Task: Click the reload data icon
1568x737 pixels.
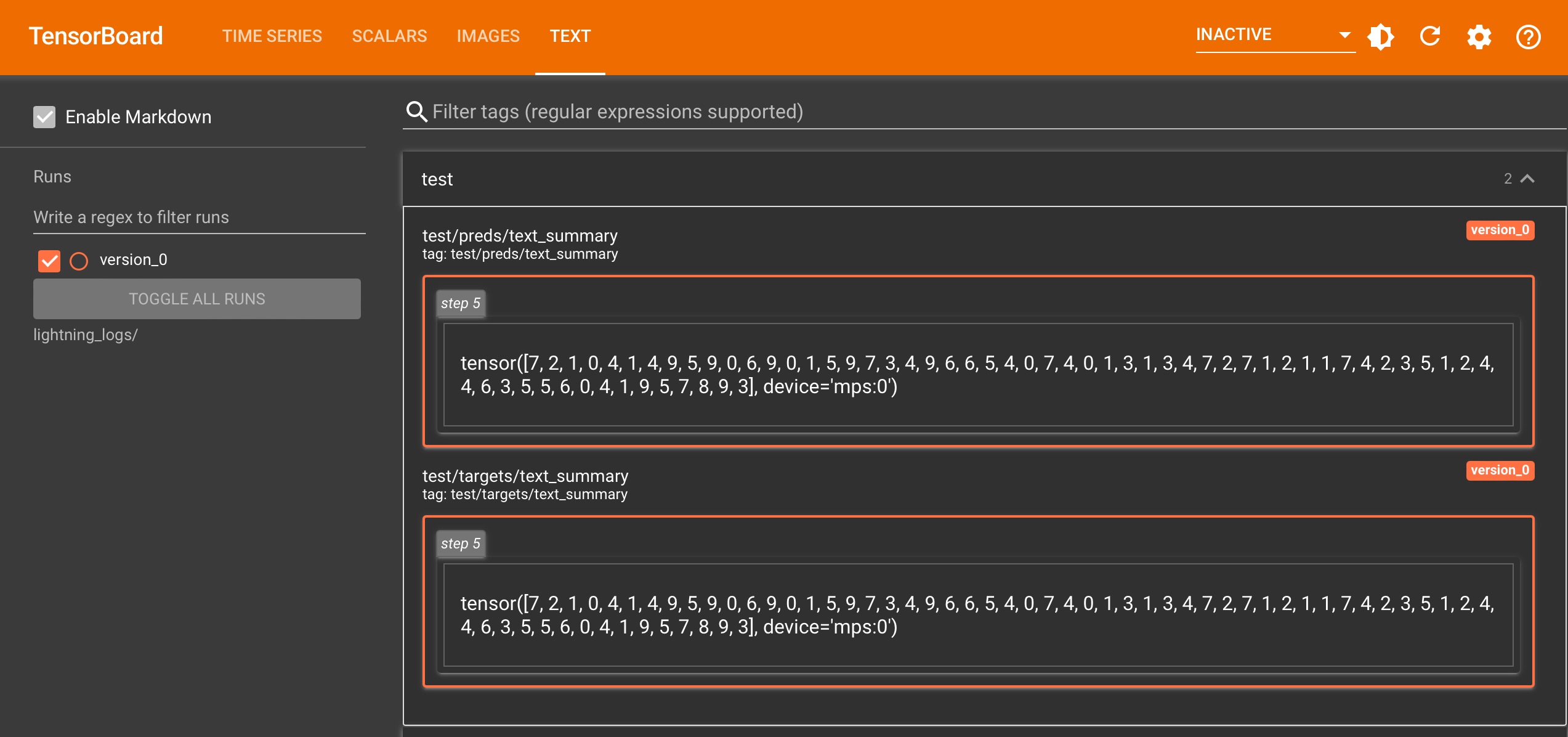Action: tap(1430, 37)
